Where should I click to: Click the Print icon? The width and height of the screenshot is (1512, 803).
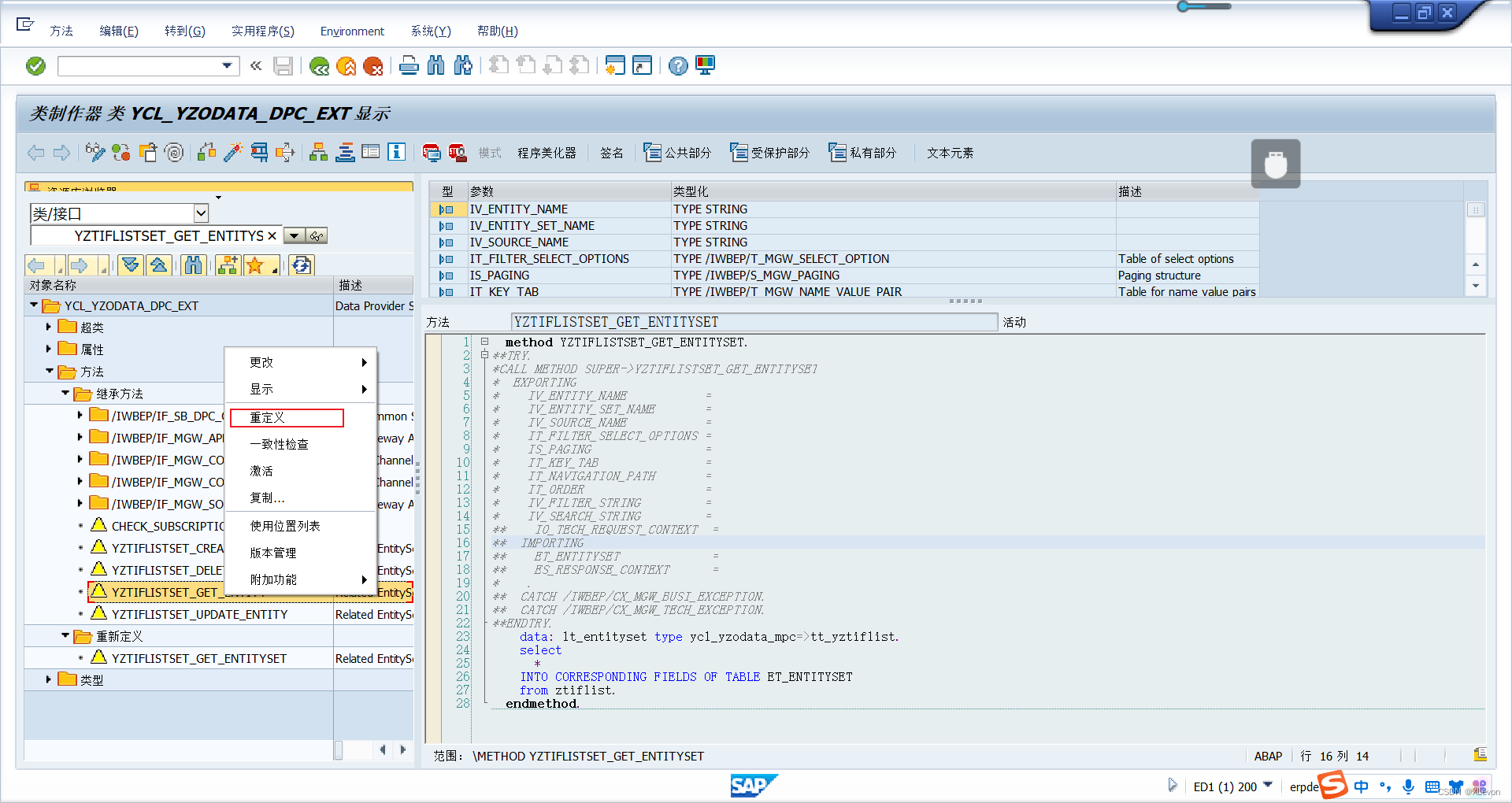[x=409, y=66]
